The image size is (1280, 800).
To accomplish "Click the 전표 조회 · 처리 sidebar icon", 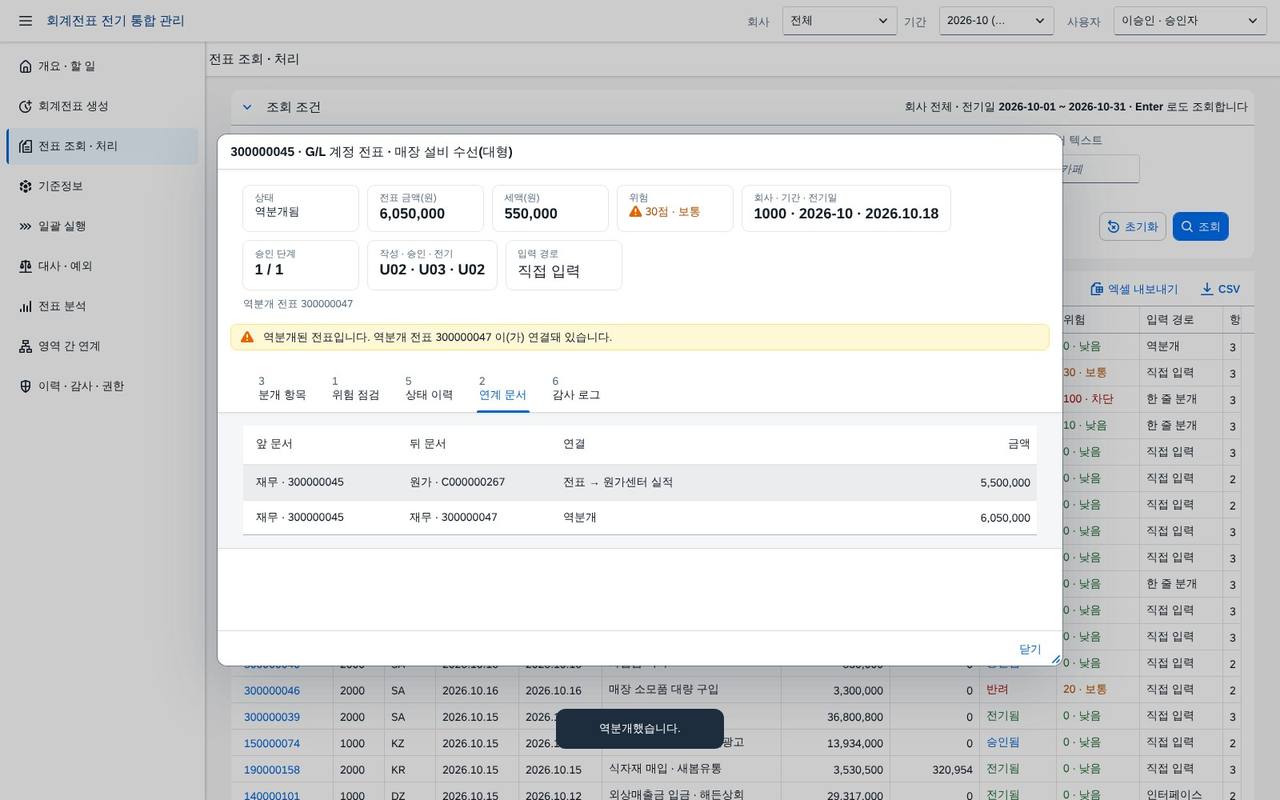I will [x=26, y=146].
